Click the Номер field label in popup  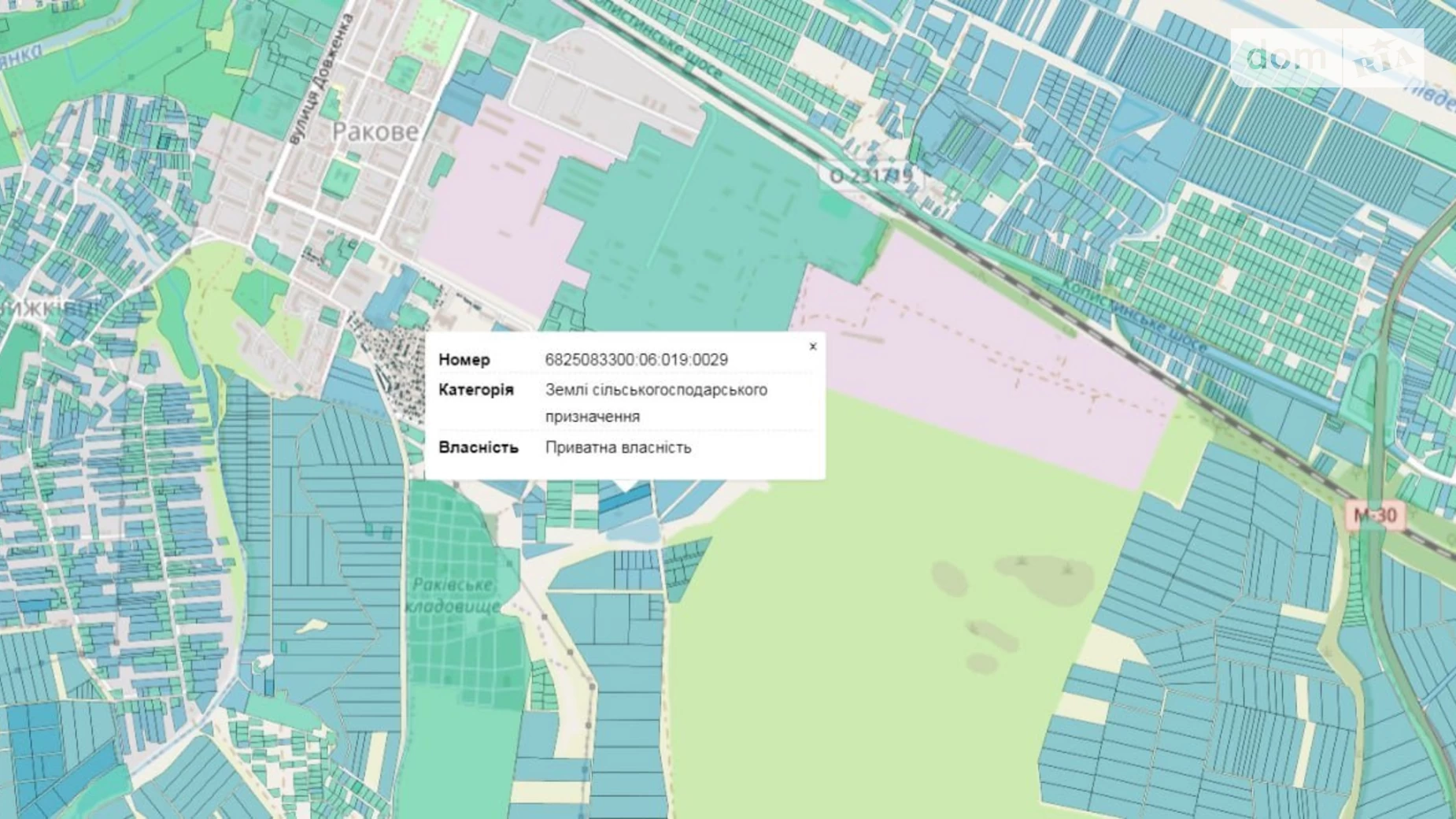coord(464,360)
